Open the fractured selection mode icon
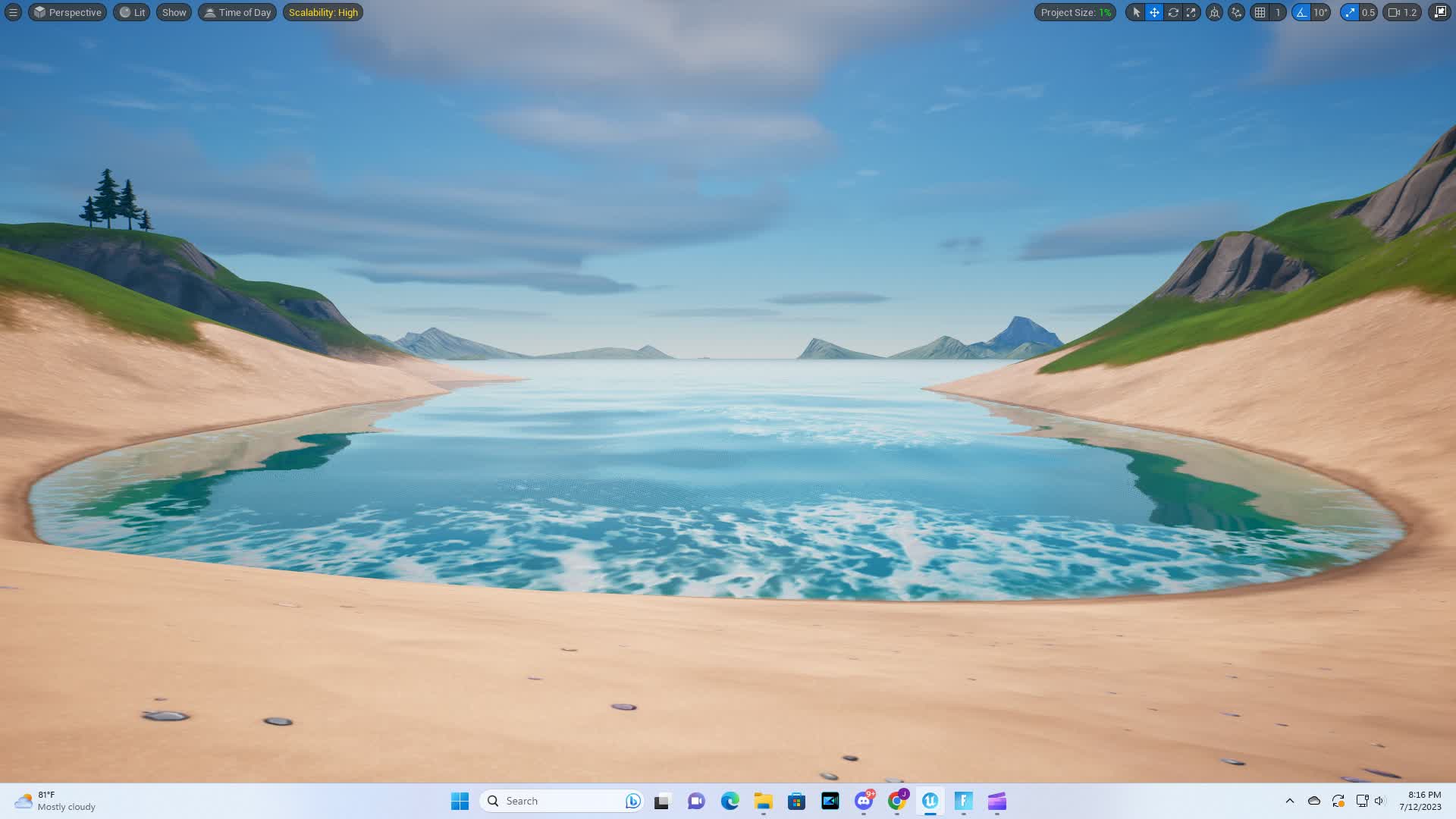Viewport: 1456px width, 819px height. click(1236, 12)
